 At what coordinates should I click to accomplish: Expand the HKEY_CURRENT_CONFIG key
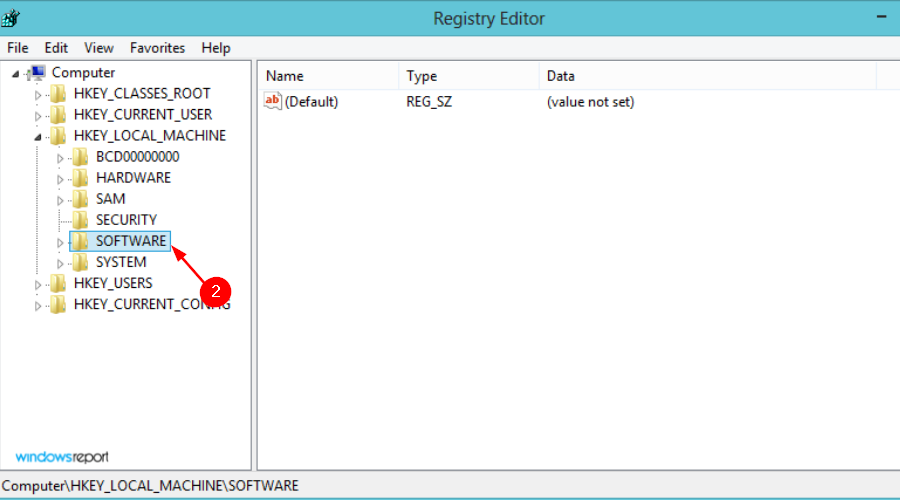pyautogui.click(x=38, y=306)
